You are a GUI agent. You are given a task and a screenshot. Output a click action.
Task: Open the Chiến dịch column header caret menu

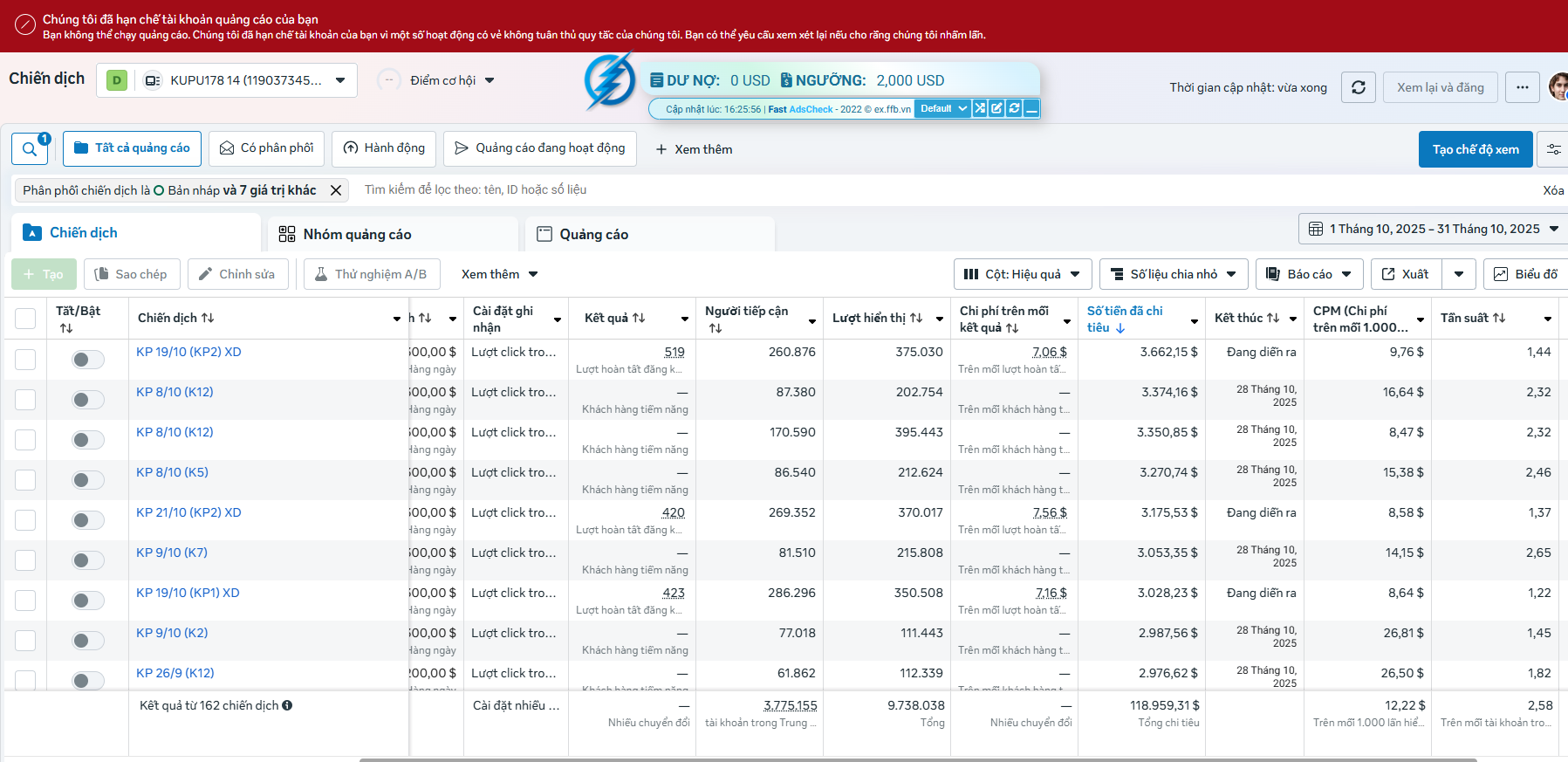click(x=397, y=319)
